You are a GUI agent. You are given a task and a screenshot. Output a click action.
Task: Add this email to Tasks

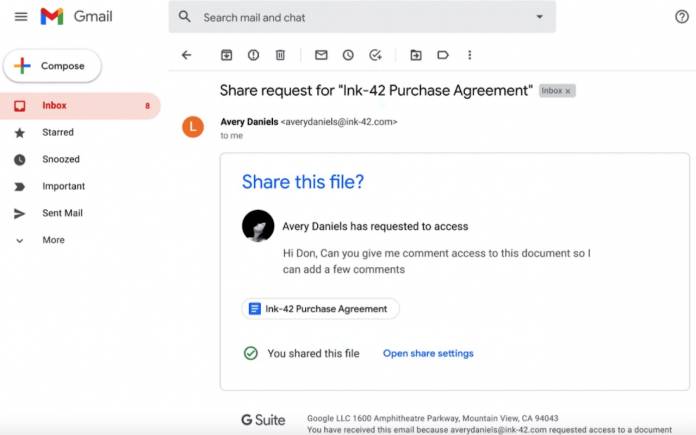coord(376,55)
